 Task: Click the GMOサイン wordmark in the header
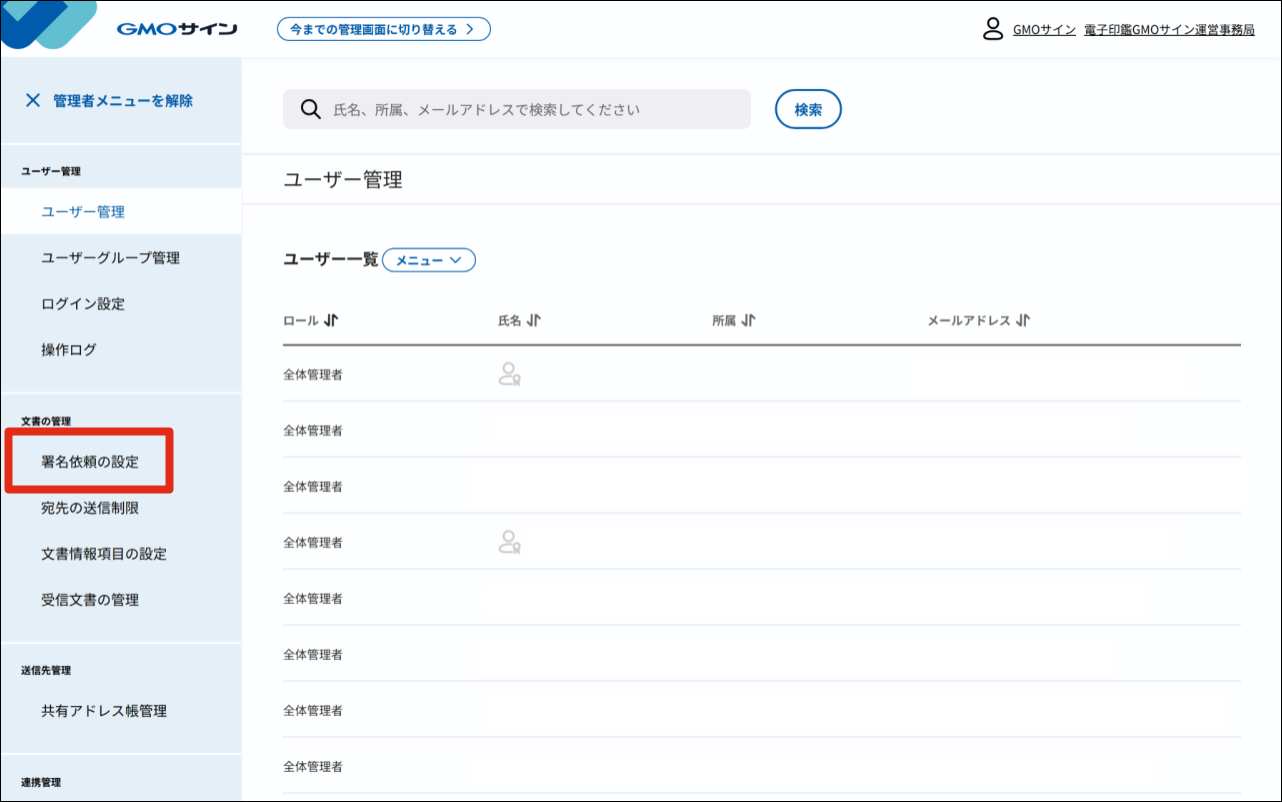click(178, 28)
